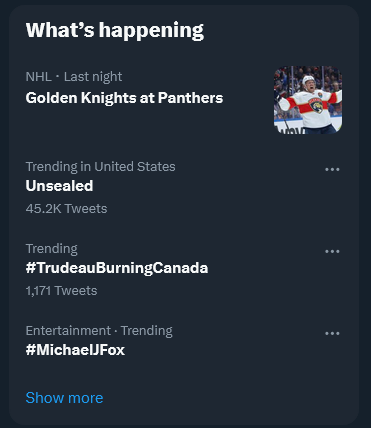Select the 45.2K Tweets count
The image size is (371, 428).
click(x=66, y=209)
